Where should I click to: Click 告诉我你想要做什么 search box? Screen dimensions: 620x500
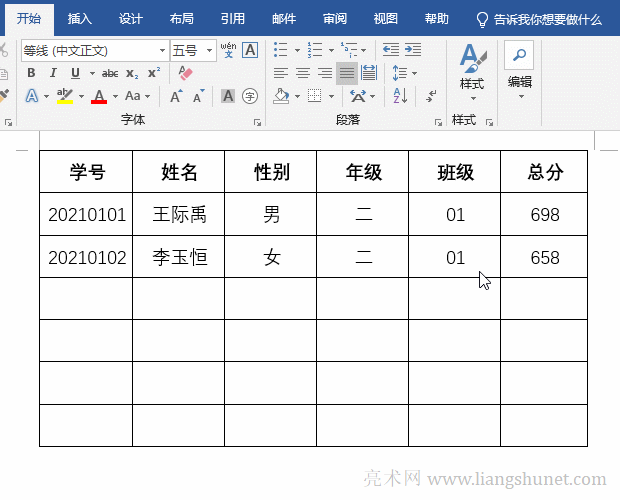(539, 19)
